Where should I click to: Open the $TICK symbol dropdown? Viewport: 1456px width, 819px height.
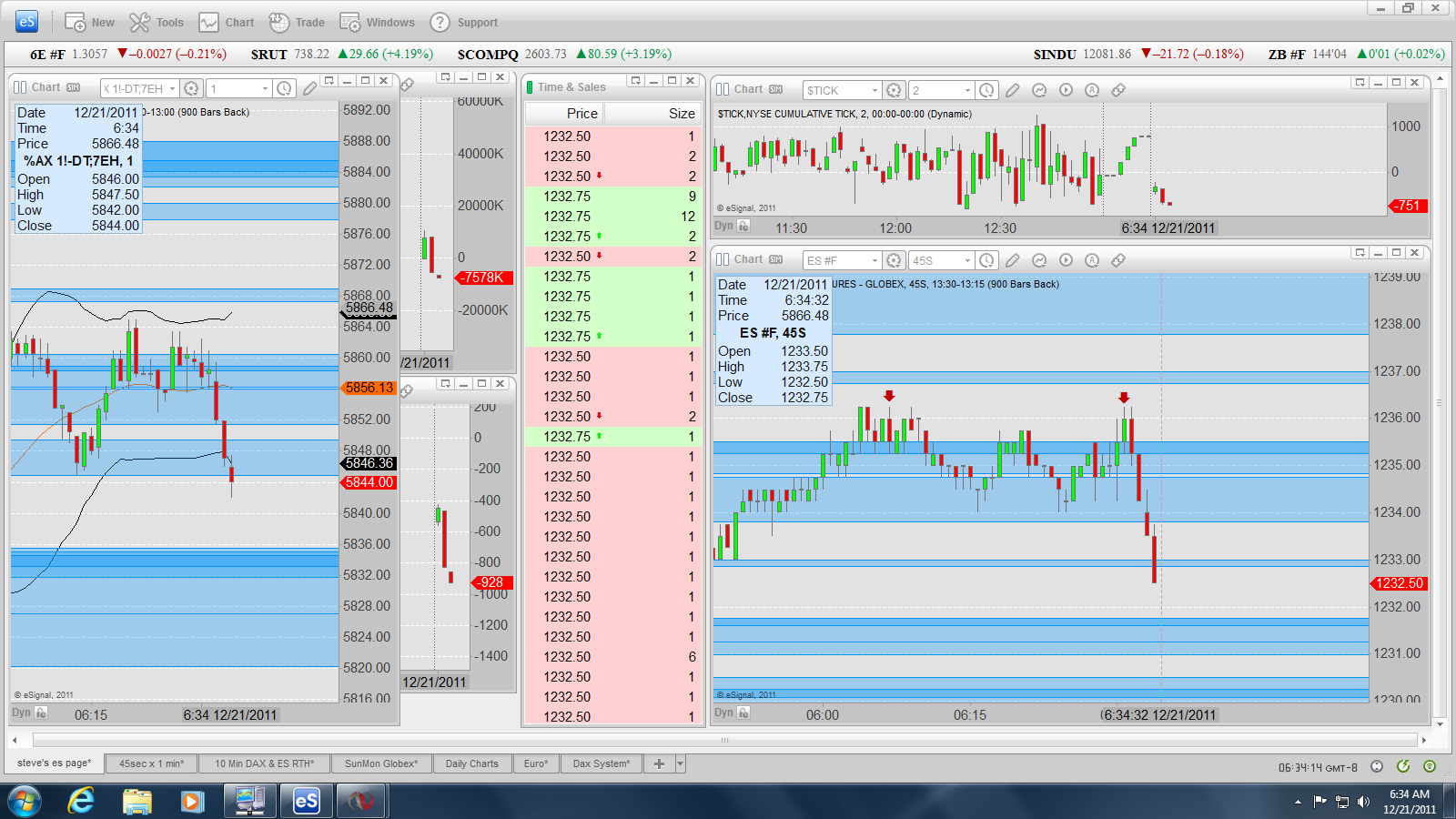click(x=875, y=90)
